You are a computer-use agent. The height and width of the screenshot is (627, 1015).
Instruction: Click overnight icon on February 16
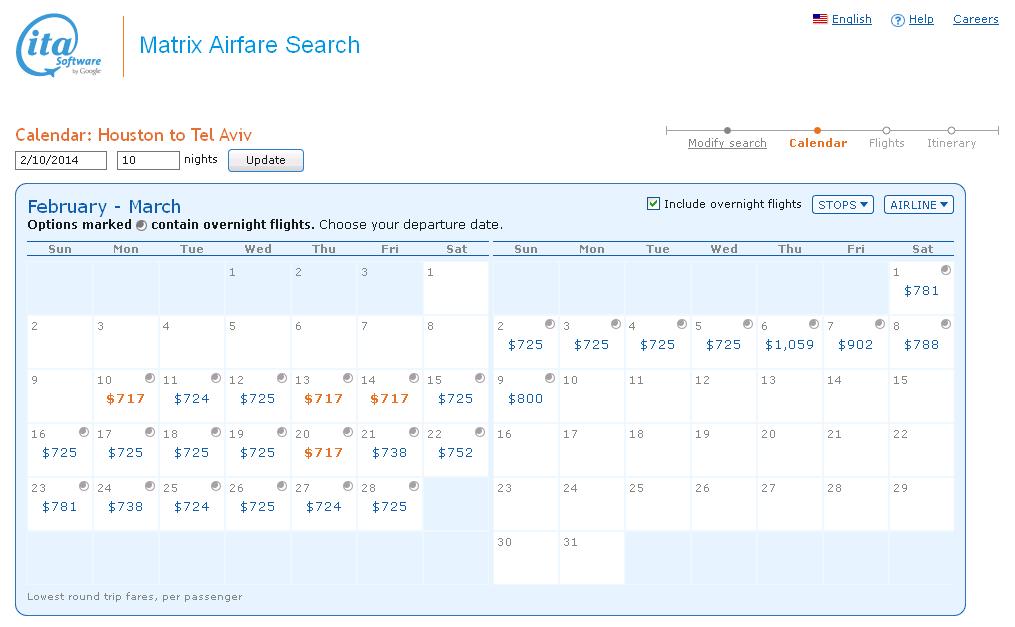point(84,432)
